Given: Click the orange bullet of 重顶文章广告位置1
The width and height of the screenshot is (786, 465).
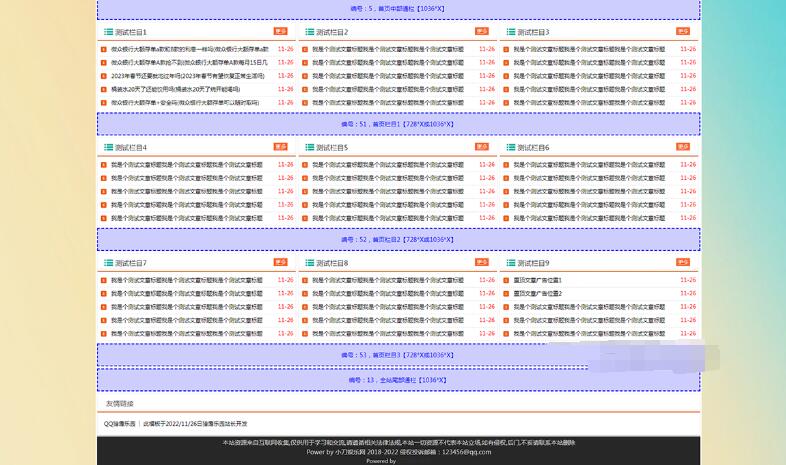Looking at the screenshot, I should click(506, 281).
